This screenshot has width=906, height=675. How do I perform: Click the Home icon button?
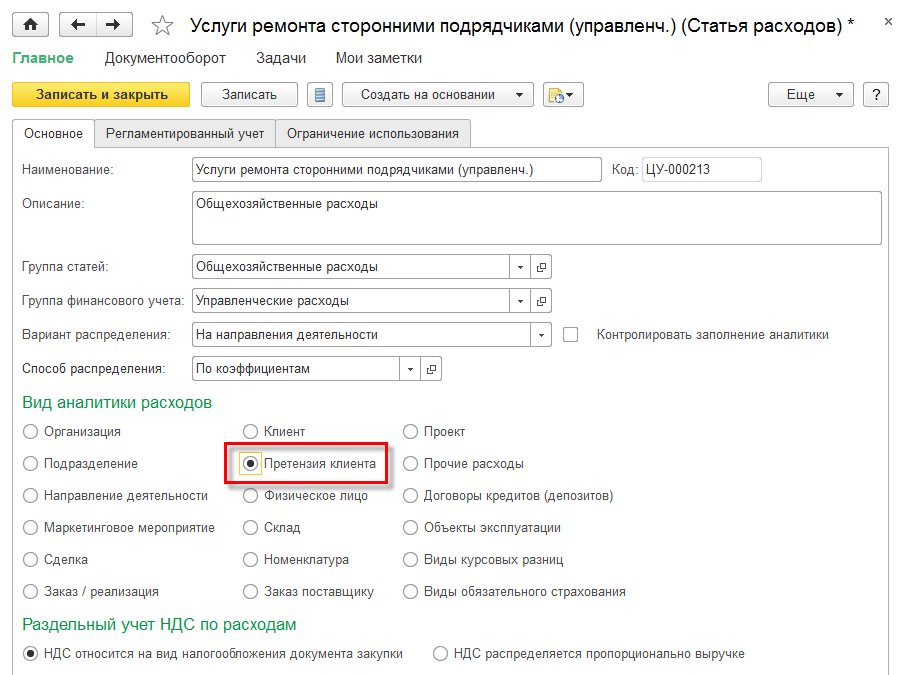tap(30, 25)
